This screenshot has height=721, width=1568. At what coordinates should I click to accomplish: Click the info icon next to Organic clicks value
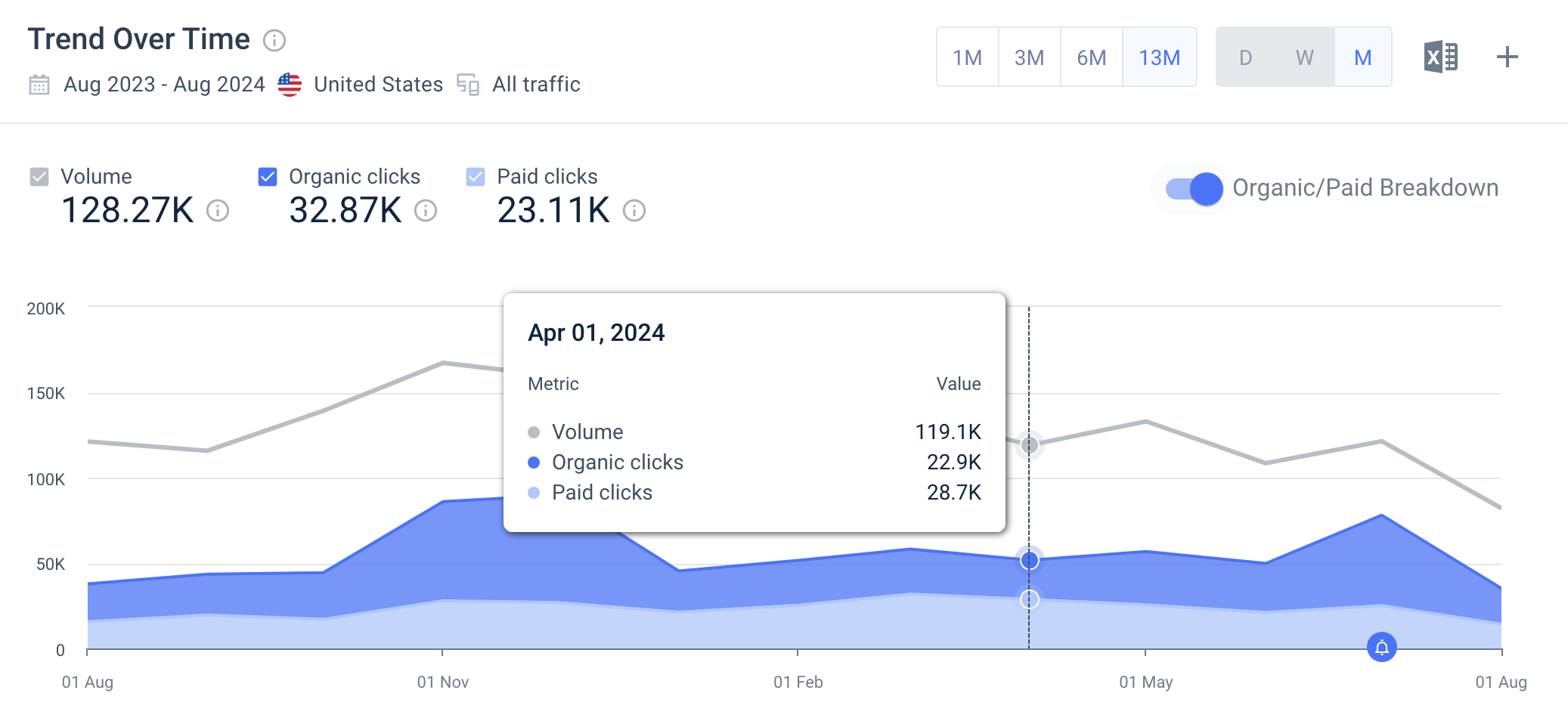point(426,210)
